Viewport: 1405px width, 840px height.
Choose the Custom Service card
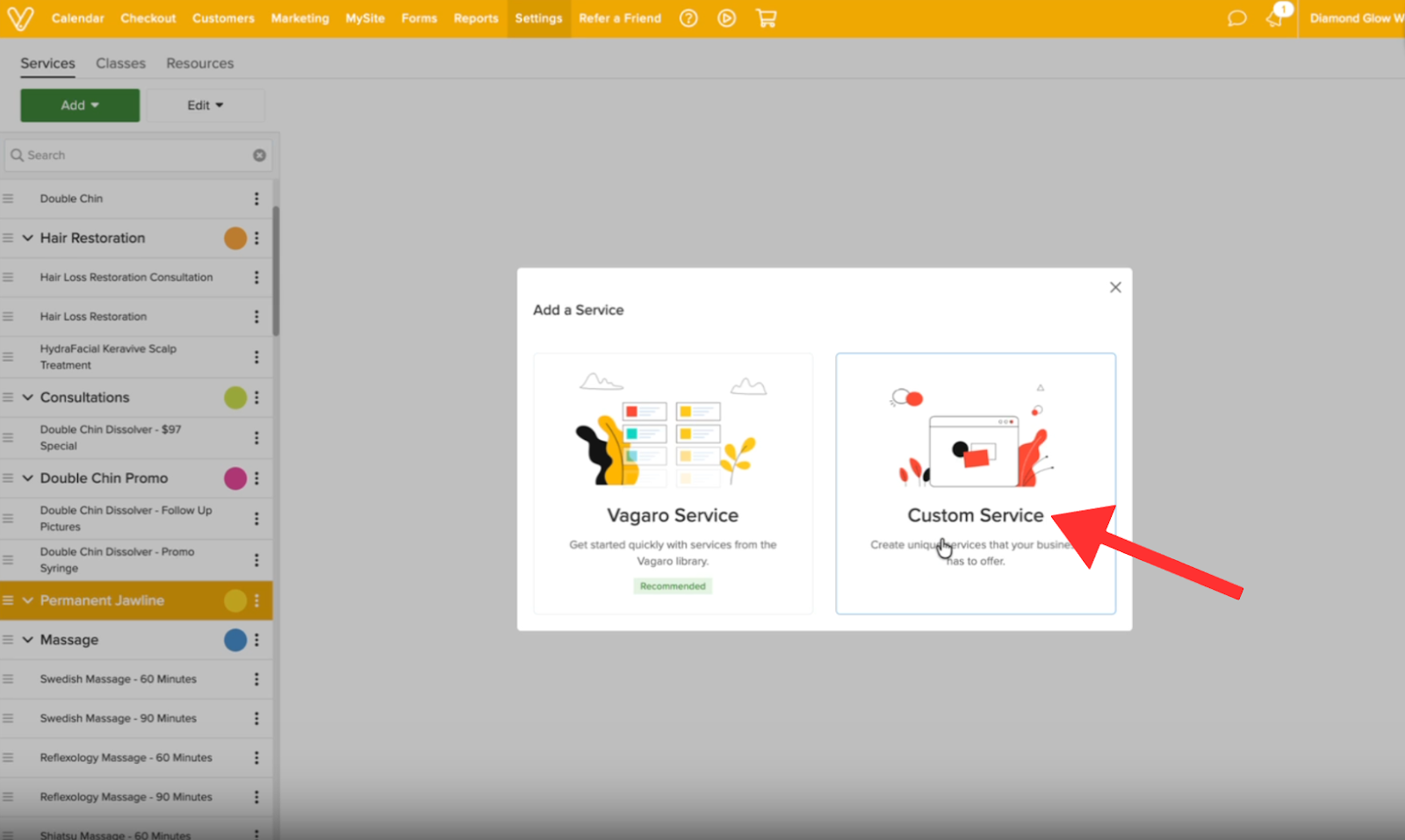coord(976,484)
